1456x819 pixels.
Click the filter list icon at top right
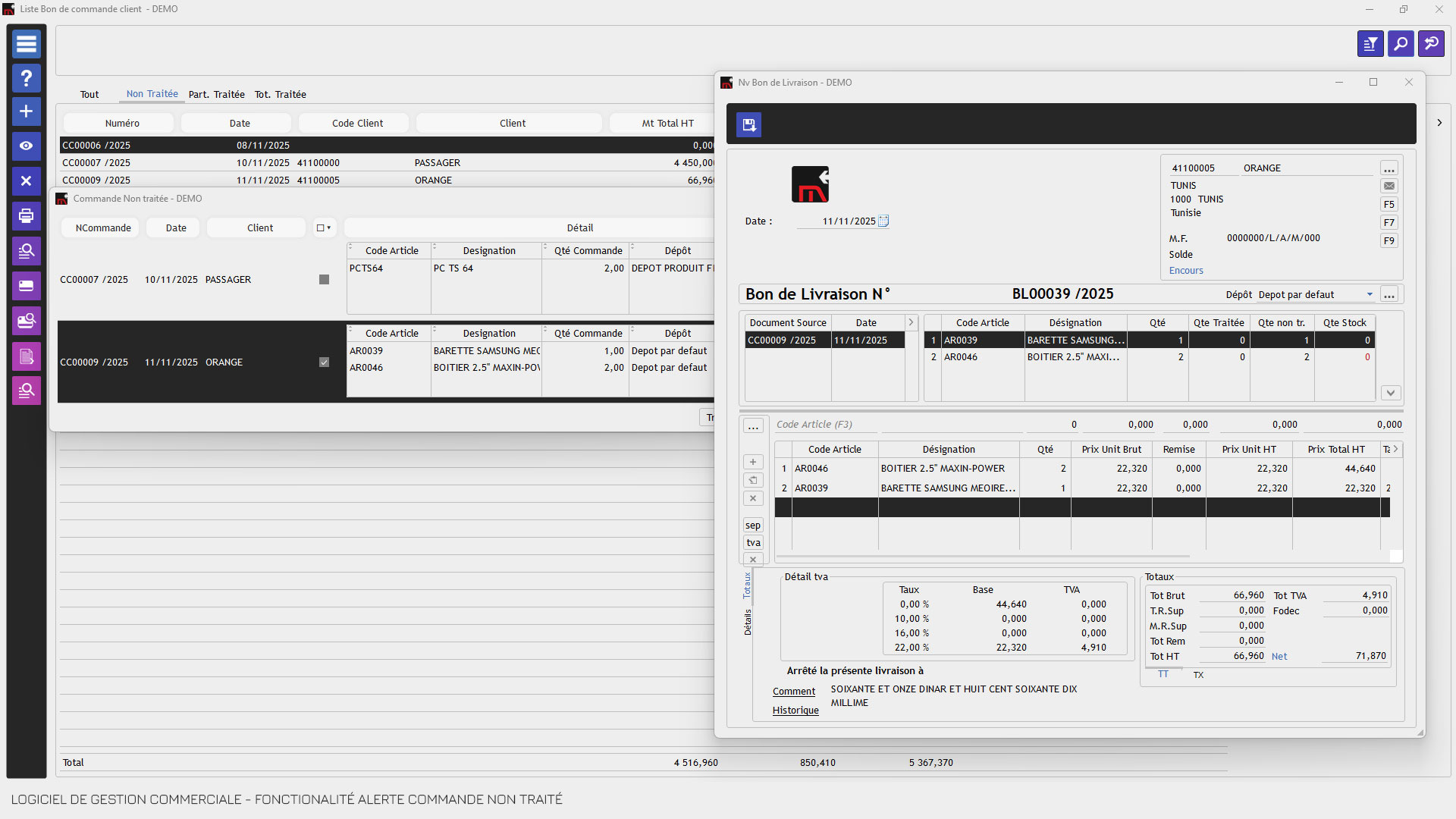(x=1370, y=44)
